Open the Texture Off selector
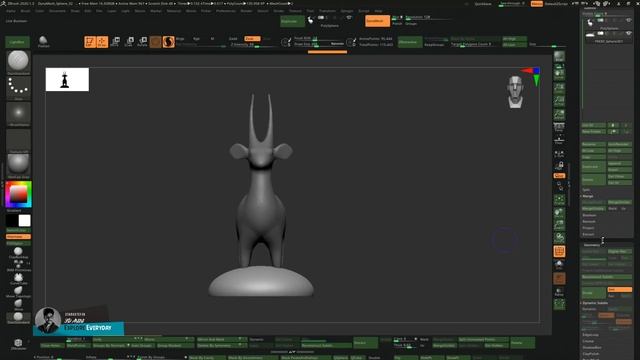Viewport: 640px width, 360px height. point(18,141)
